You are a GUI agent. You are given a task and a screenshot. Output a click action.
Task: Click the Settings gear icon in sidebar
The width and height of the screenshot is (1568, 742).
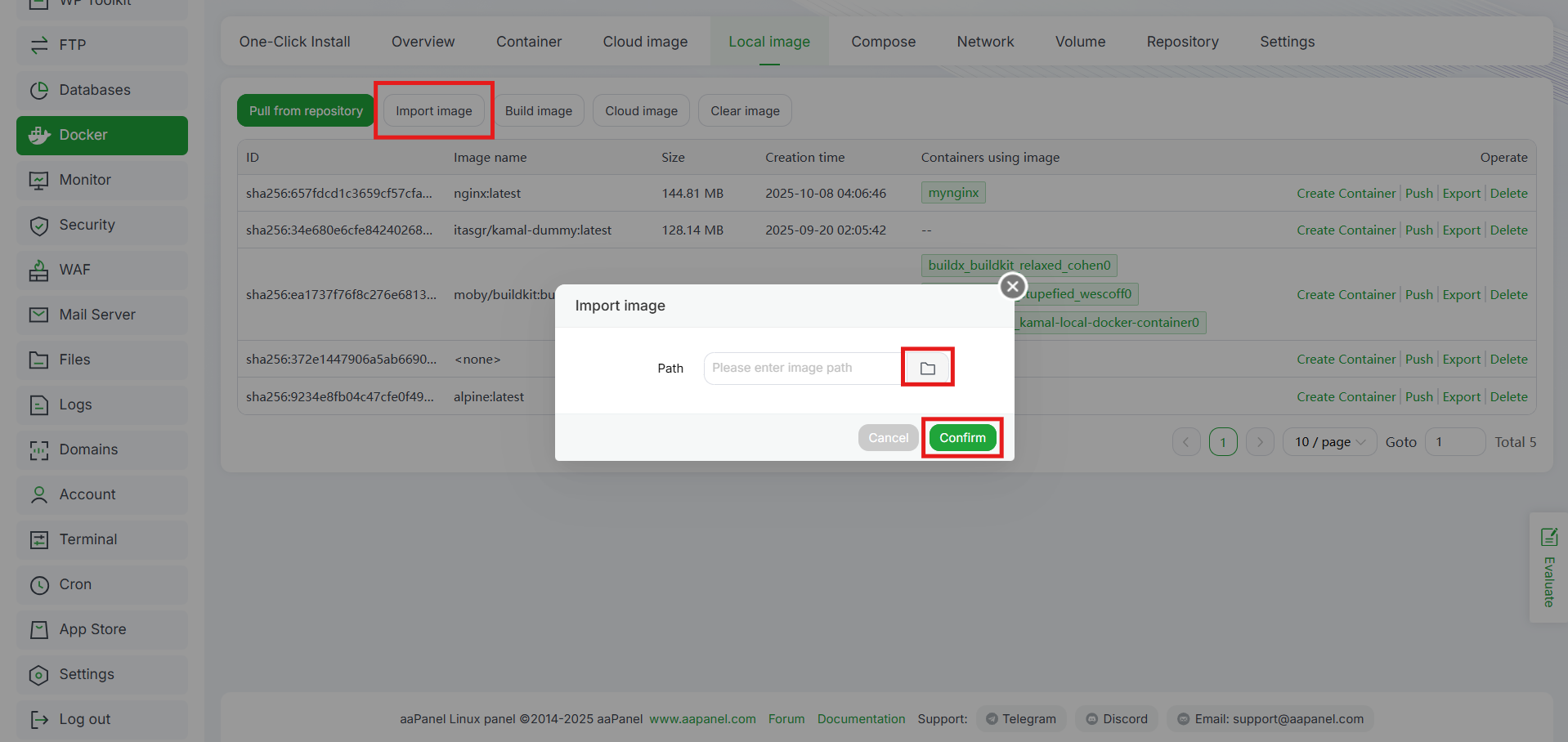click(x=39, y=674)
